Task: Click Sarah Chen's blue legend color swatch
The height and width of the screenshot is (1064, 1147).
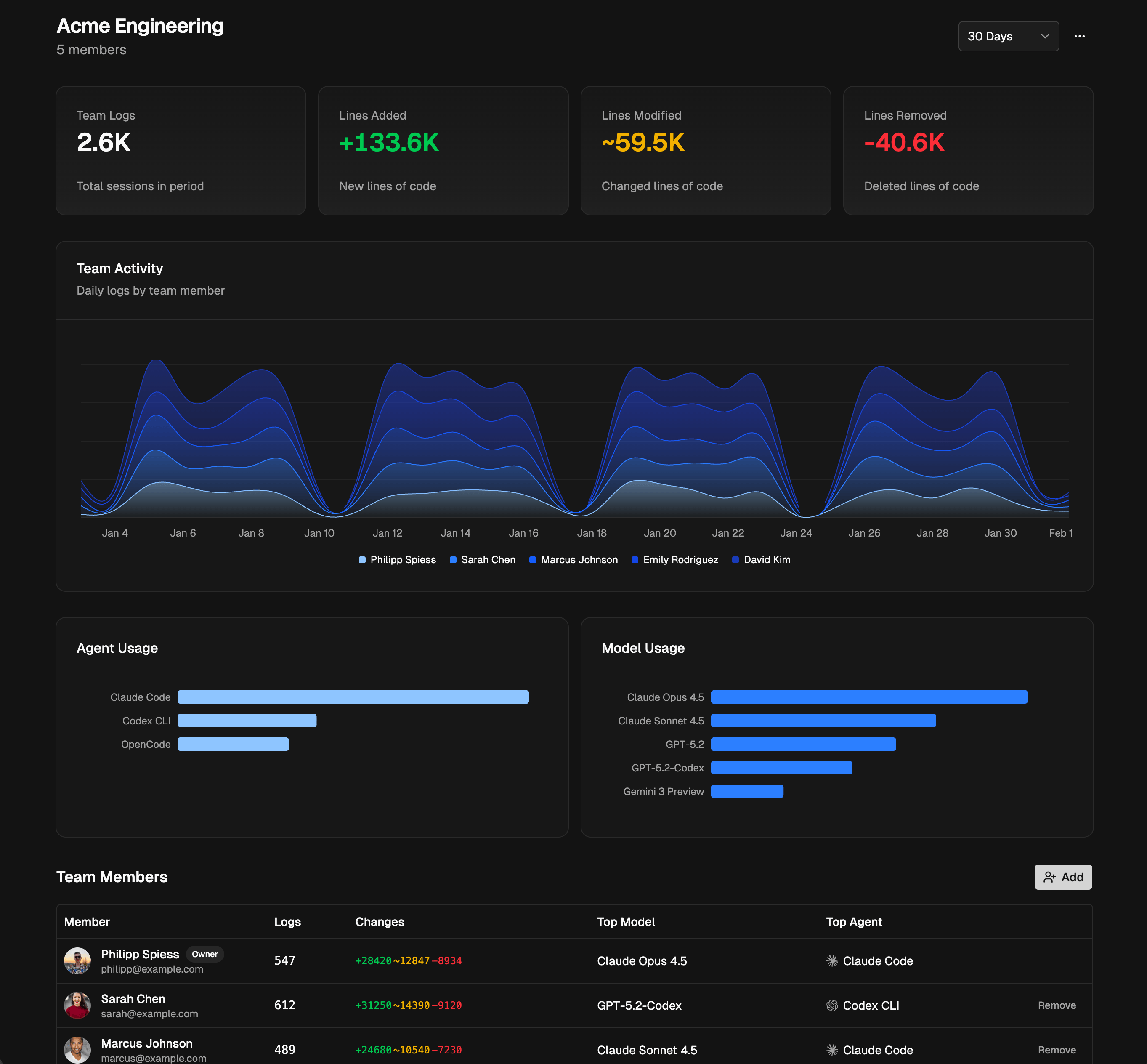Action: [x=454, y=559]
